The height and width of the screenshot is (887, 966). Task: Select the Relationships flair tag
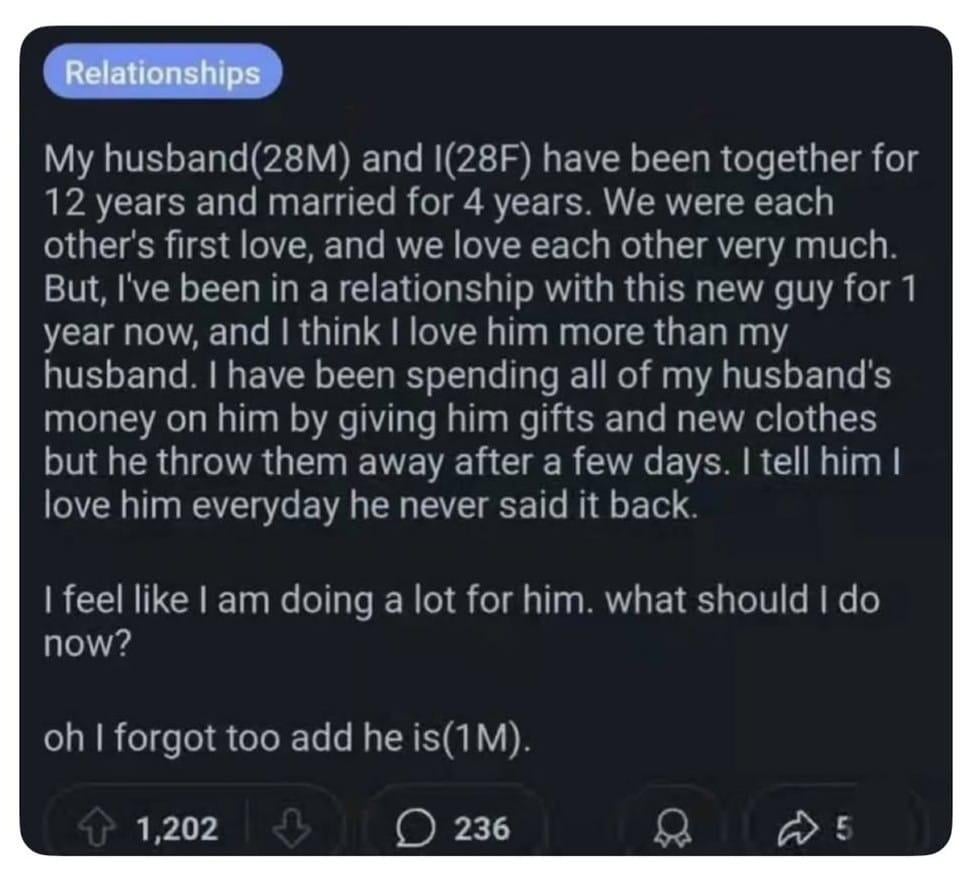(163, 72)
